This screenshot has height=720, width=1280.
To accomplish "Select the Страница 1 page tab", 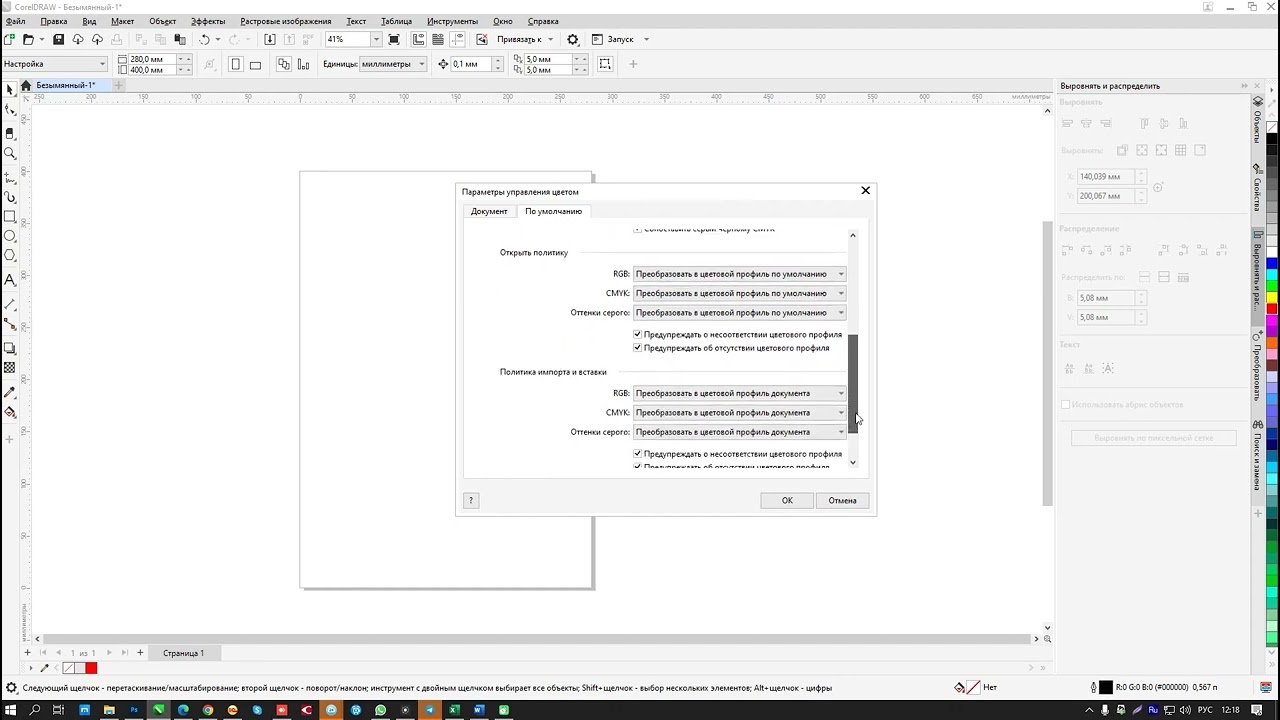I will pos(183,653).
